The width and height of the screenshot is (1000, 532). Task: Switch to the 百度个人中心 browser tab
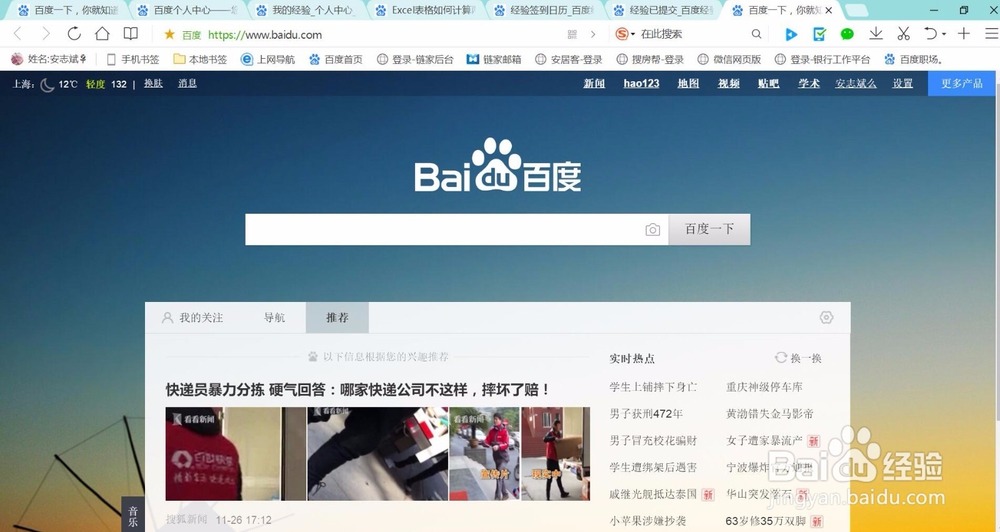188,10
